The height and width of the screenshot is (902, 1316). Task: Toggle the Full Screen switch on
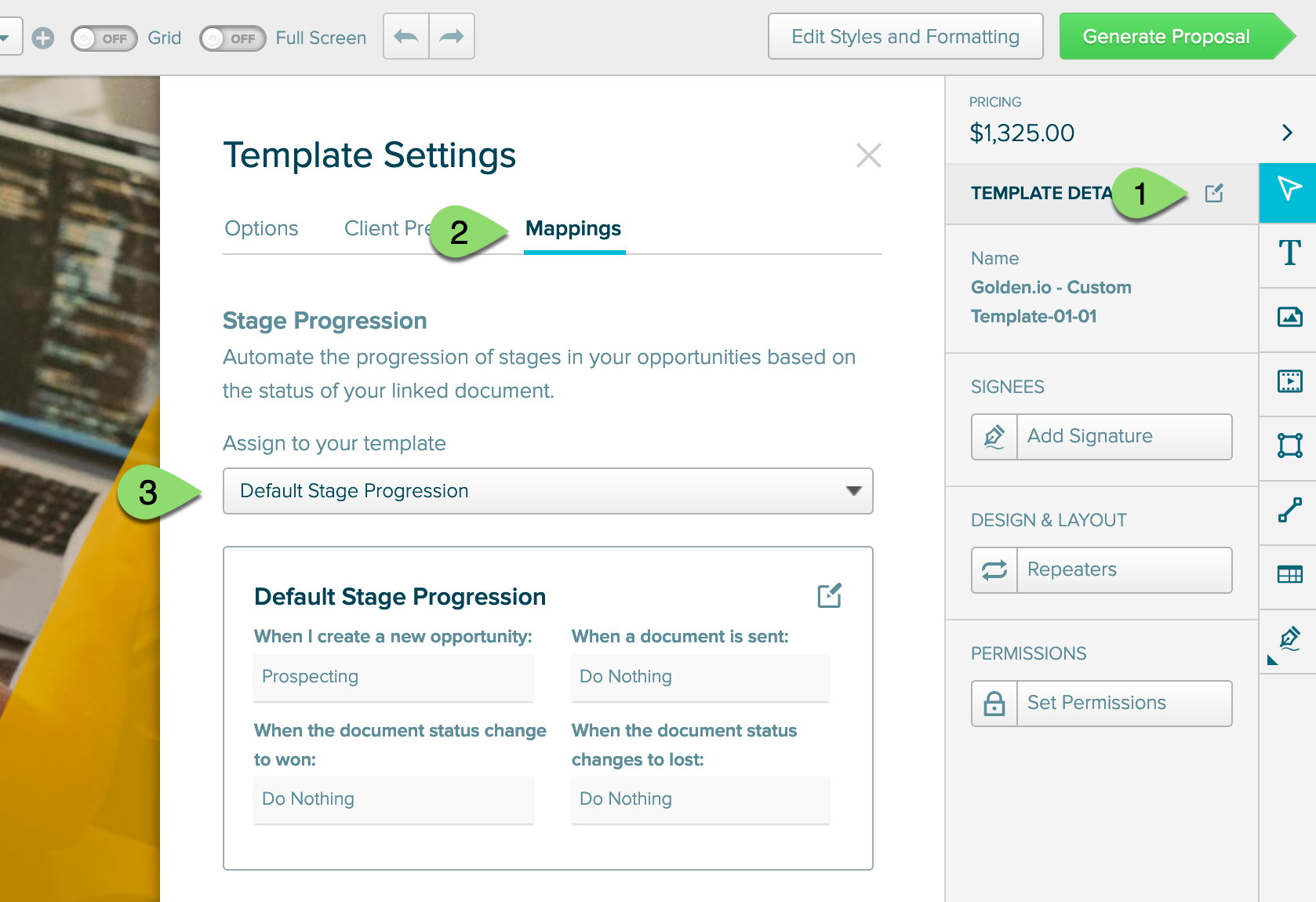[232, 38]
